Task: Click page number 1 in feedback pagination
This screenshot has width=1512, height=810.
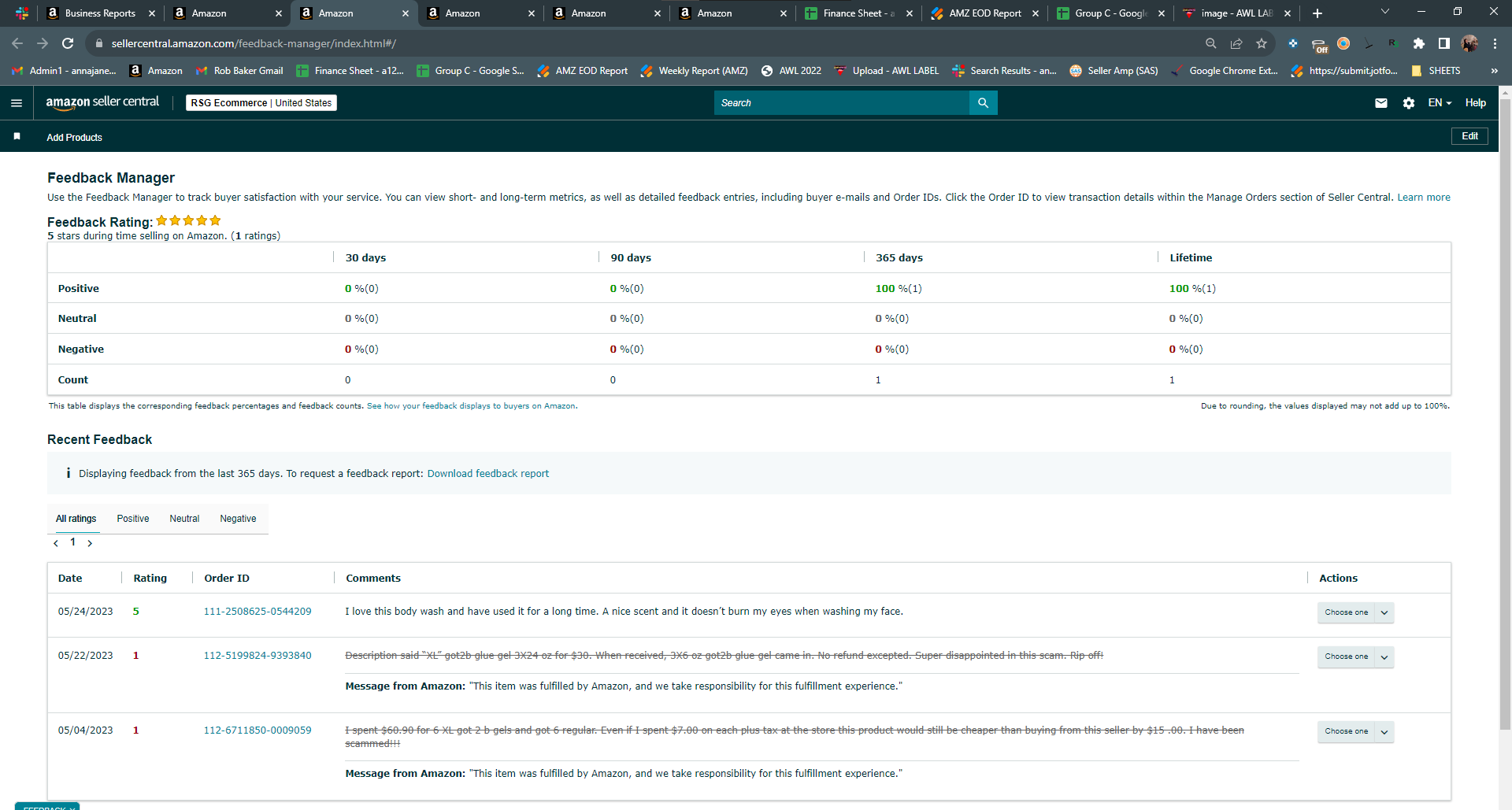Action: 72,542
